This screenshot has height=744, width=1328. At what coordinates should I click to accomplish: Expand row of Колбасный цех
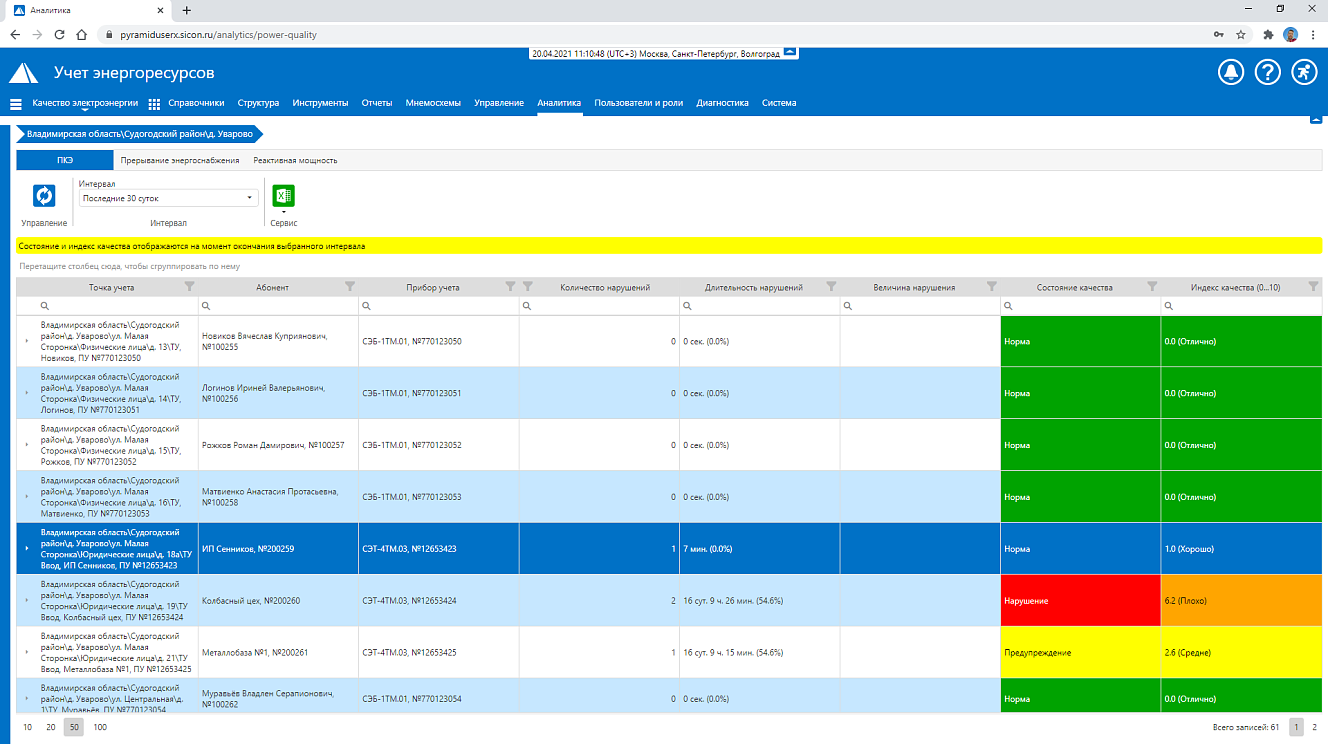27,601
